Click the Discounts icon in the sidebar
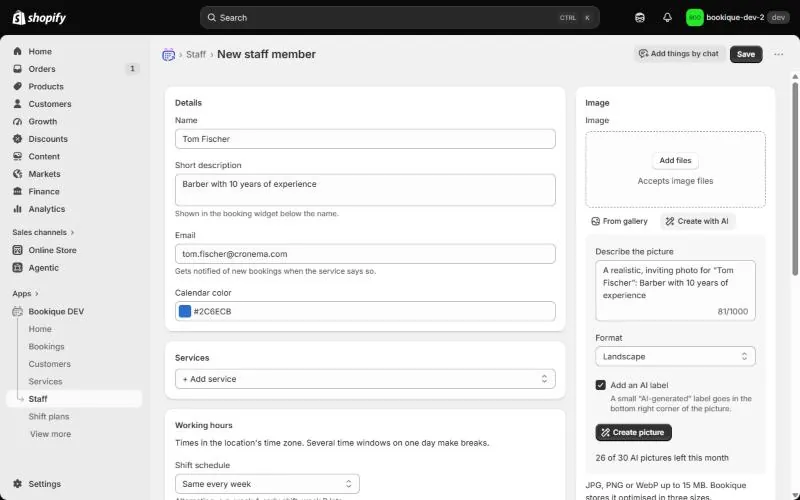Viewport: 800px width, 500px height. (x=18, y=139)
